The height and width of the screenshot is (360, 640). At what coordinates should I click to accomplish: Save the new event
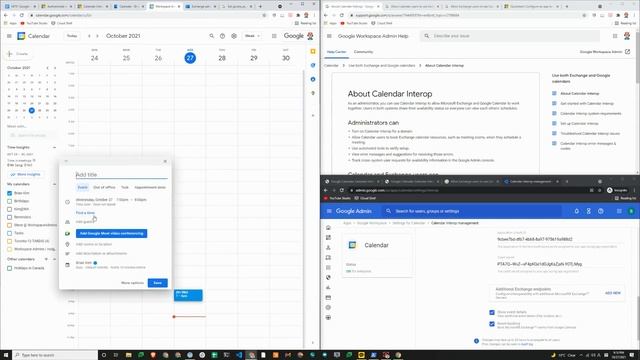click(158, 283)
